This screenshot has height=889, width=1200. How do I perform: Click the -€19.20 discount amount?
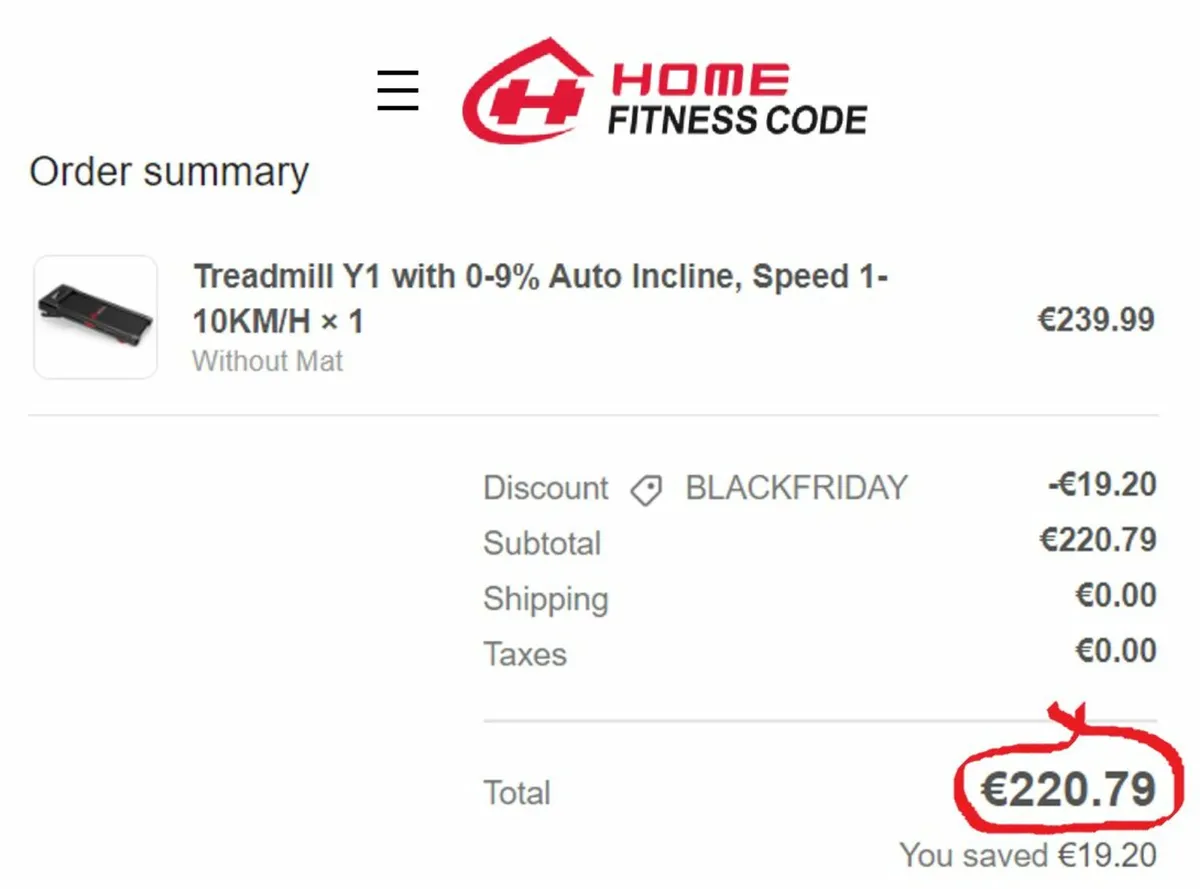click(1101, 485)
